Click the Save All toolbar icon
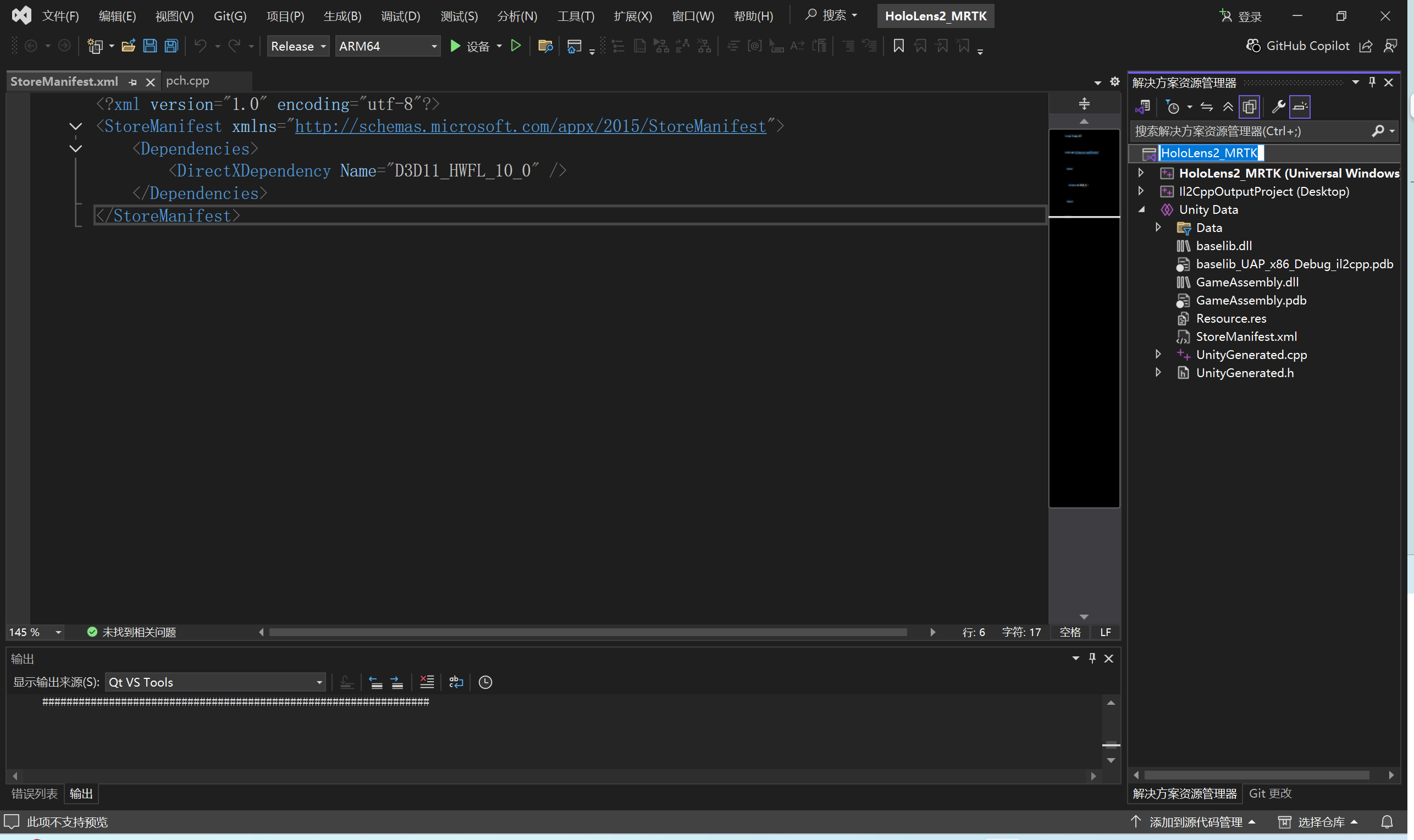 (x=171, y=46)
